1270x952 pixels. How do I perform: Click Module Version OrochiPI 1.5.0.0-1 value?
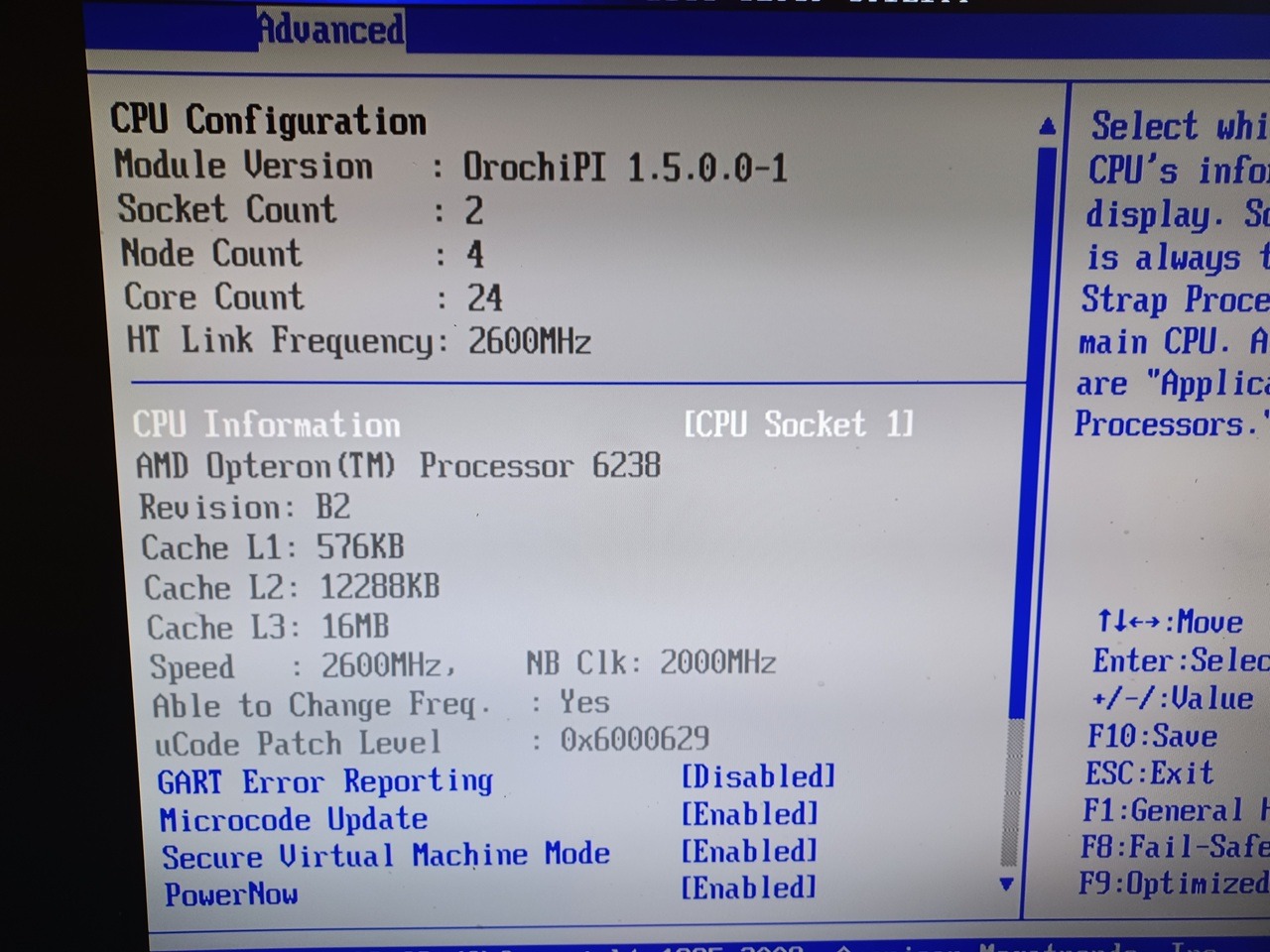pos(625,168)
